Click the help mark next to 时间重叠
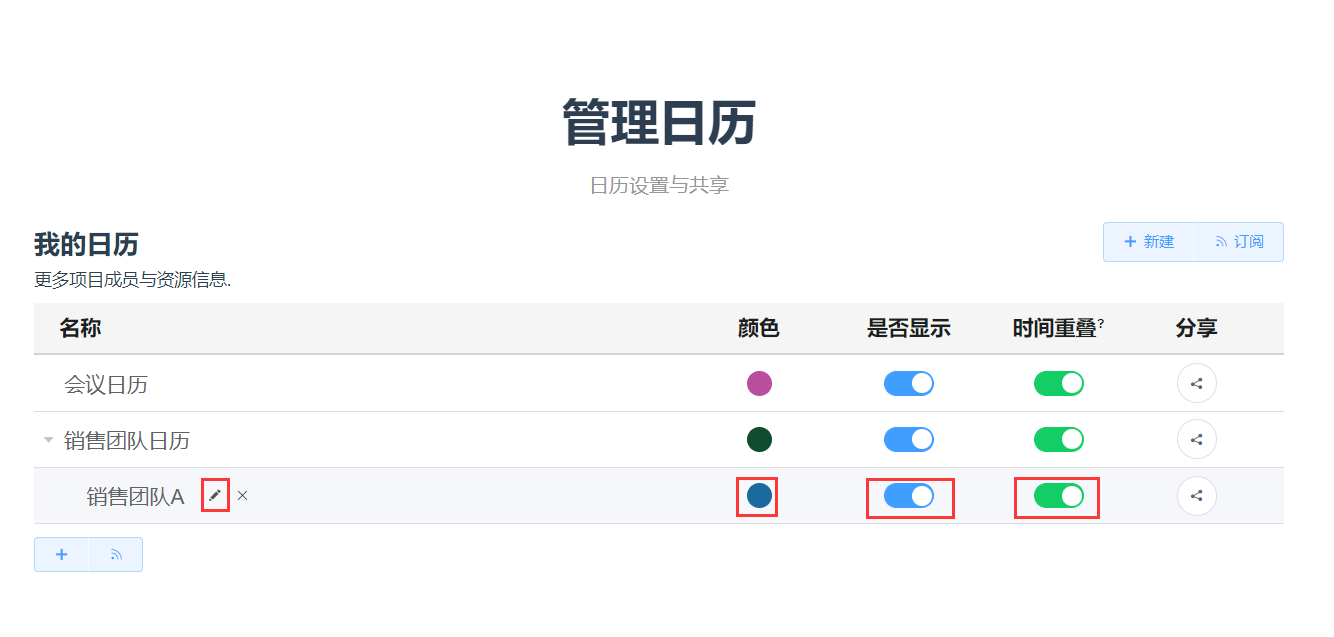 pos(1101,323)
